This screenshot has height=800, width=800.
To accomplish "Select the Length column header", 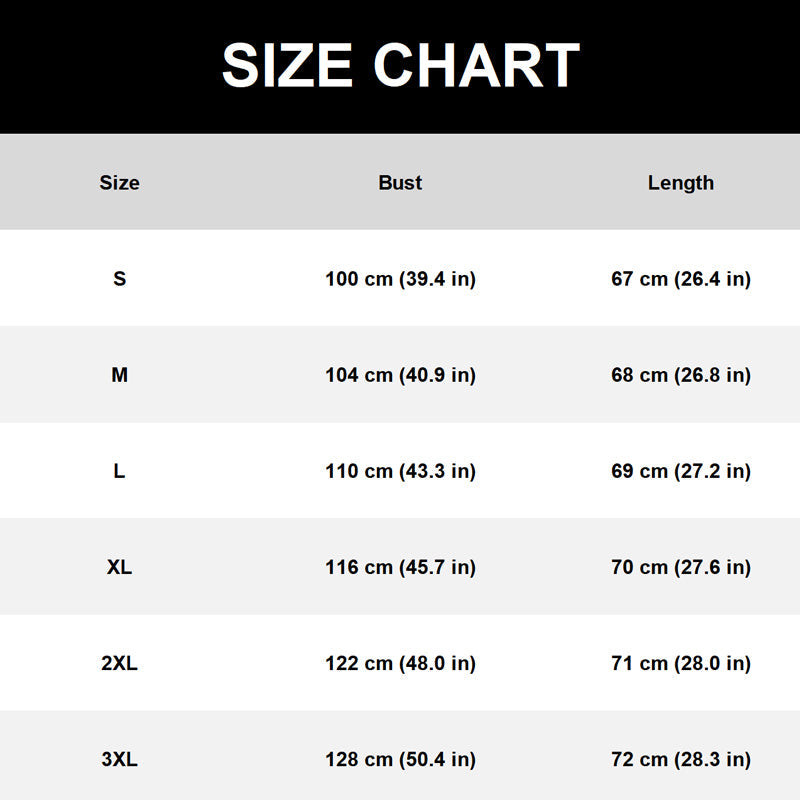I will [x=681, y=183].
